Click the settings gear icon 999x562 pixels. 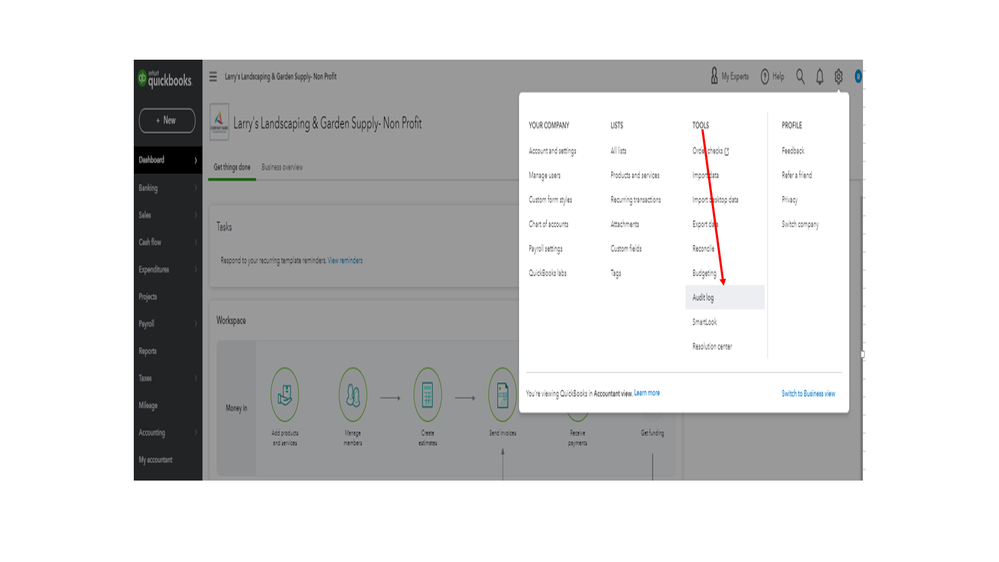pos(838,76)
